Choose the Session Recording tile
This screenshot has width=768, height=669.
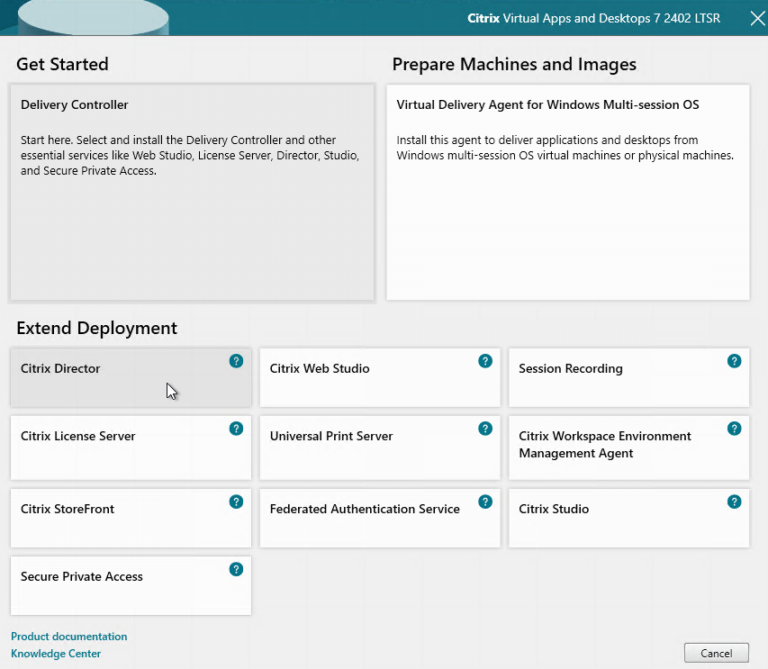pos(620,378)
